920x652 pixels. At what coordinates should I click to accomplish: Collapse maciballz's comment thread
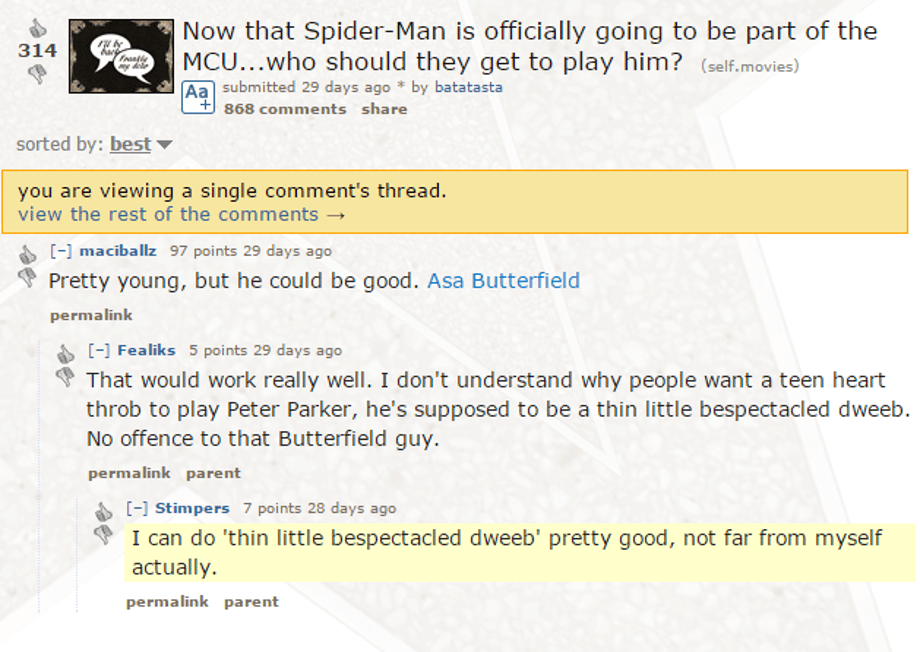pos(60,251)
